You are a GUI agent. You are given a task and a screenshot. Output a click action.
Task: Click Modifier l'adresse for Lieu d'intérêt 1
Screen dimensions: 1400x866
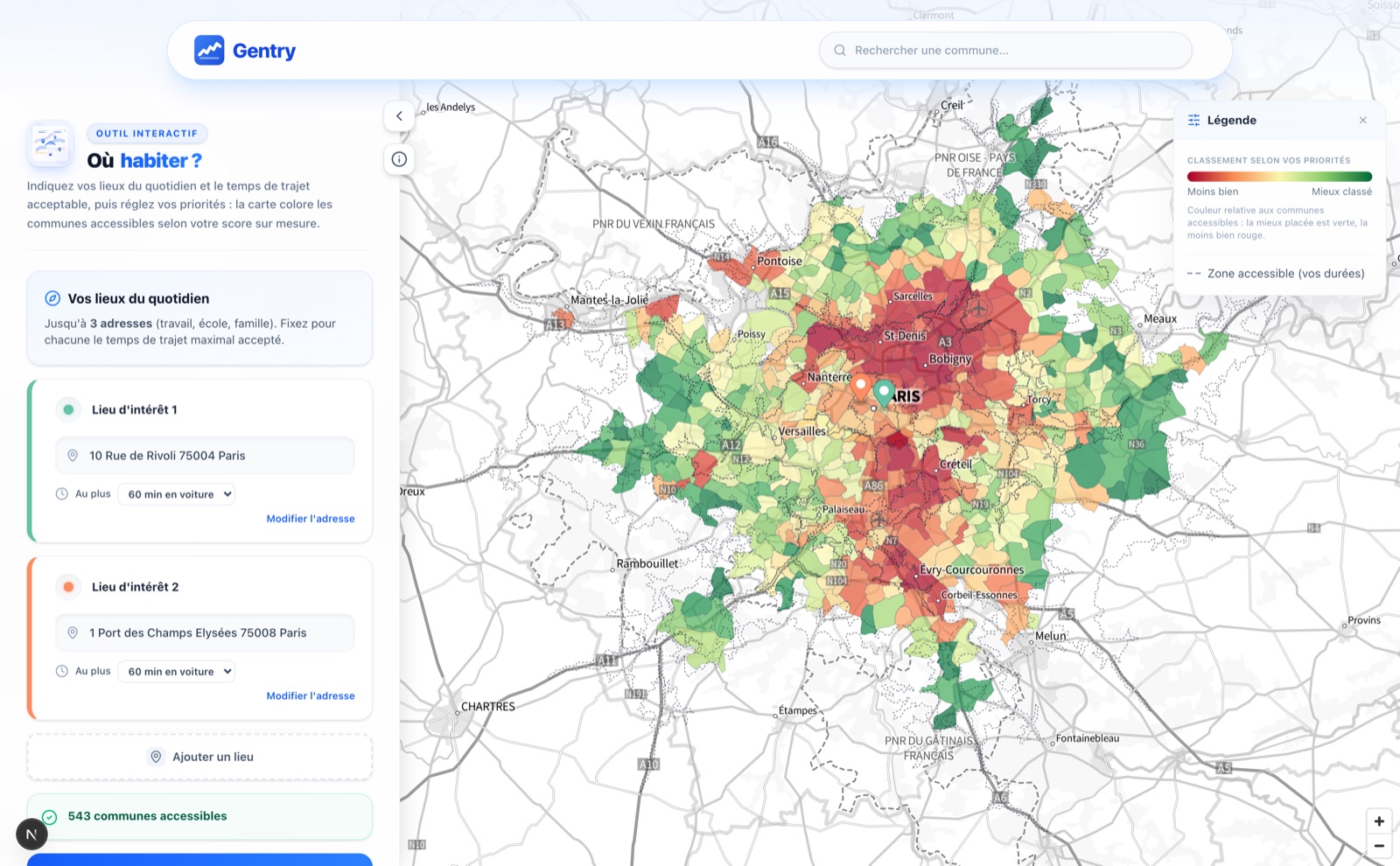(311, 519)
